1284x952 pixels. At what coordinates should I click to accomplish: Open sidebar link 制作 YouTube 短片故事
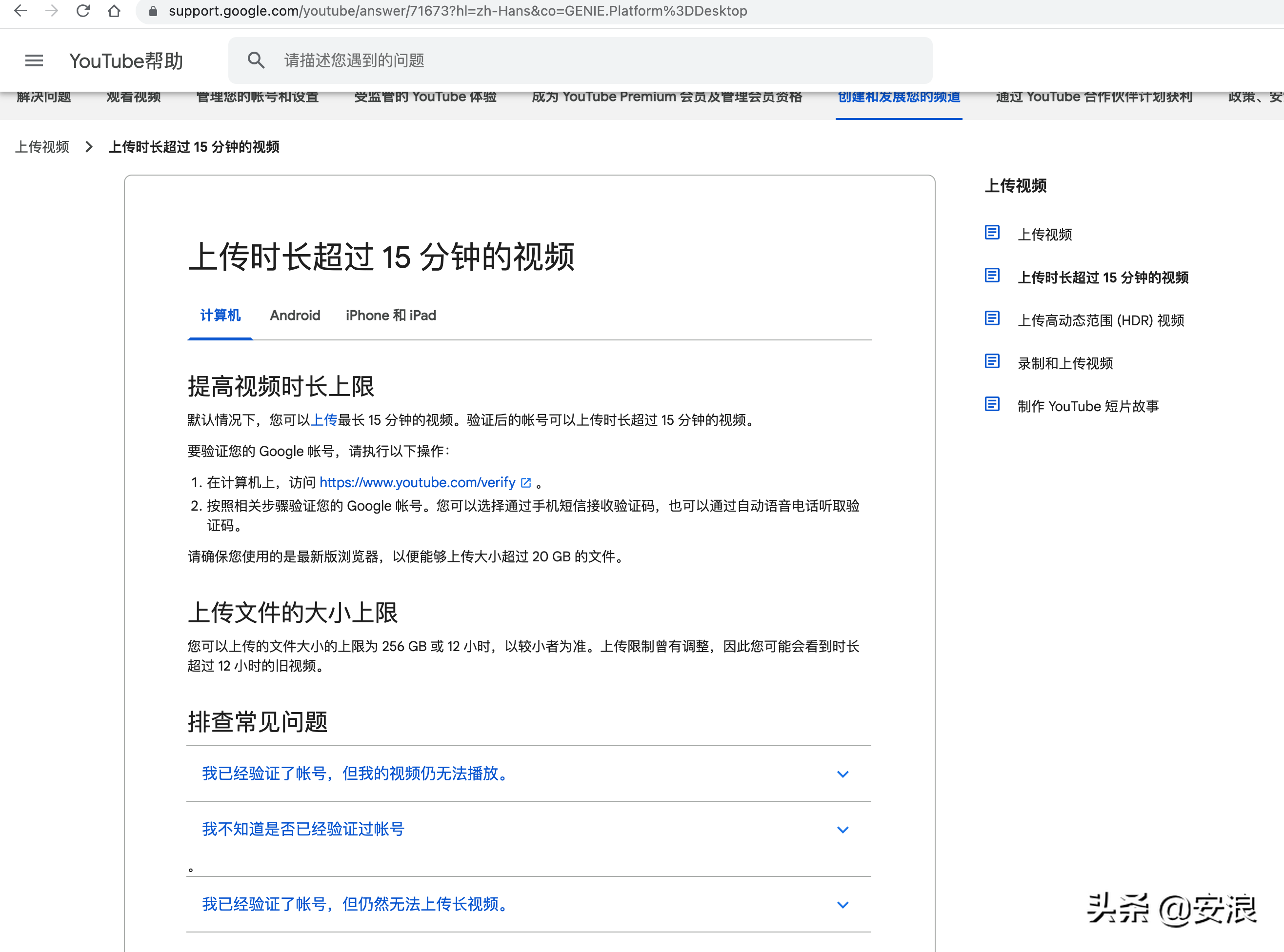coord(1088,406)
